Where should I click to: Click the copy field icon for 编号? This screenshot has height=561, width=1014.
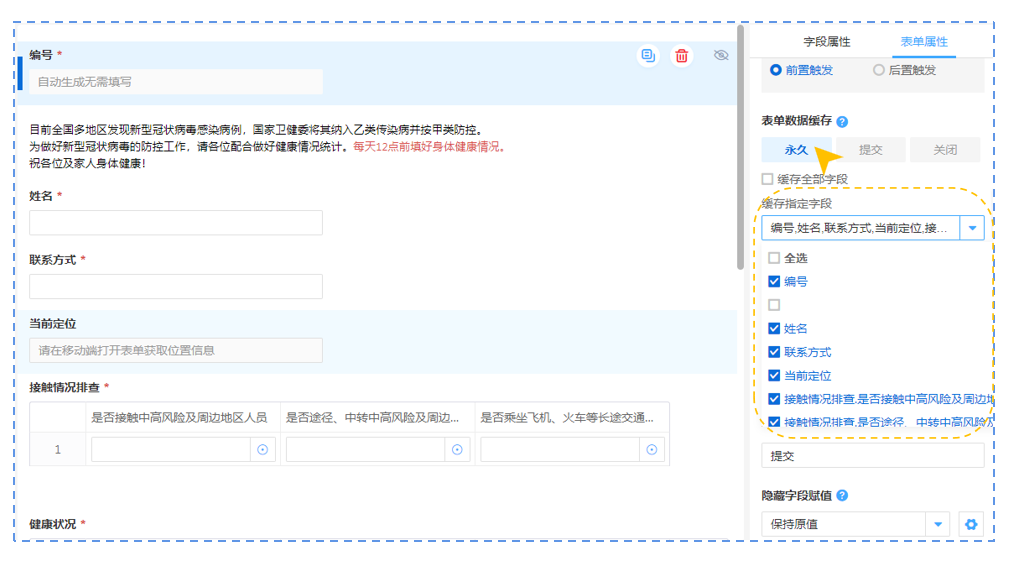[648, 56]
